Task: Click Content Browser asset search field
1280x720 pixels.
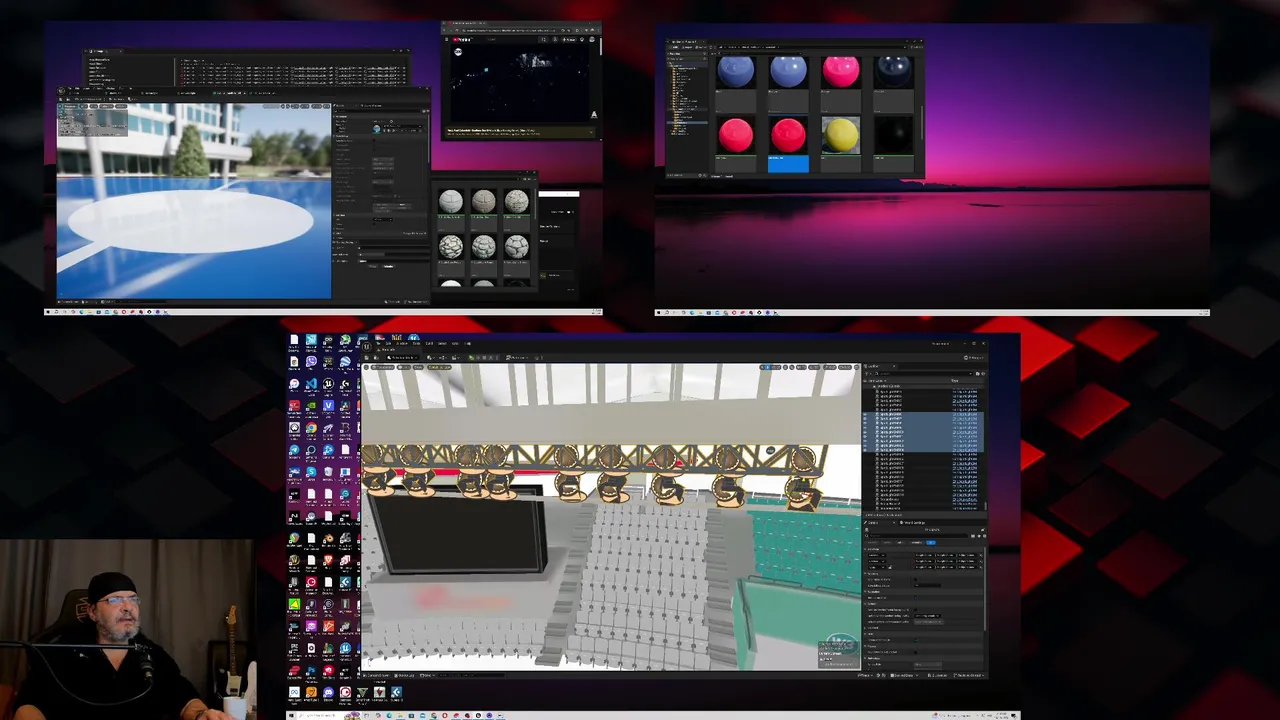Action: tap(761, 53)
